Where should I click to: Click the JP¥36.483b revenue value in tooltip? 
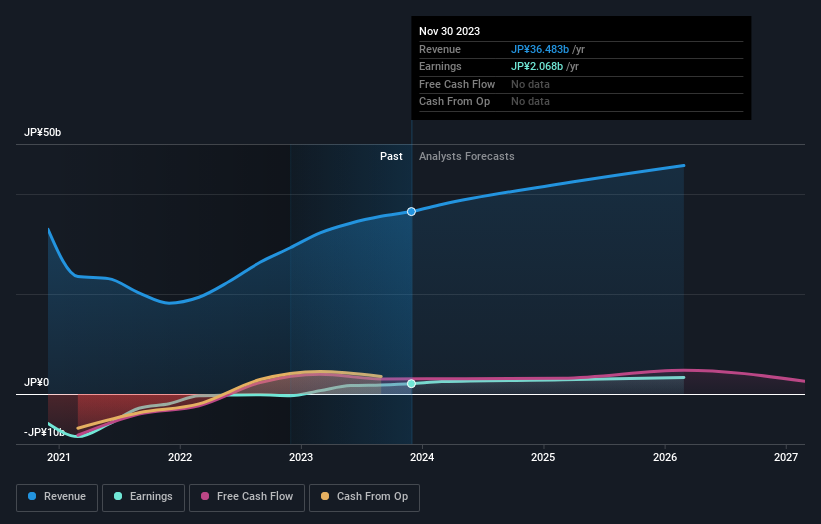540,49
